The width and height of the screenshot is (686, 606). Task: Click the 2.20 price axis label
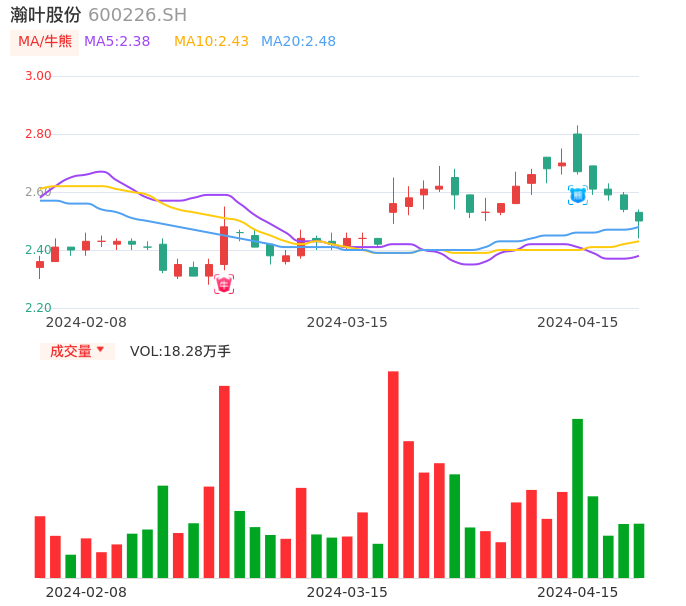click(x=38, y=308)
